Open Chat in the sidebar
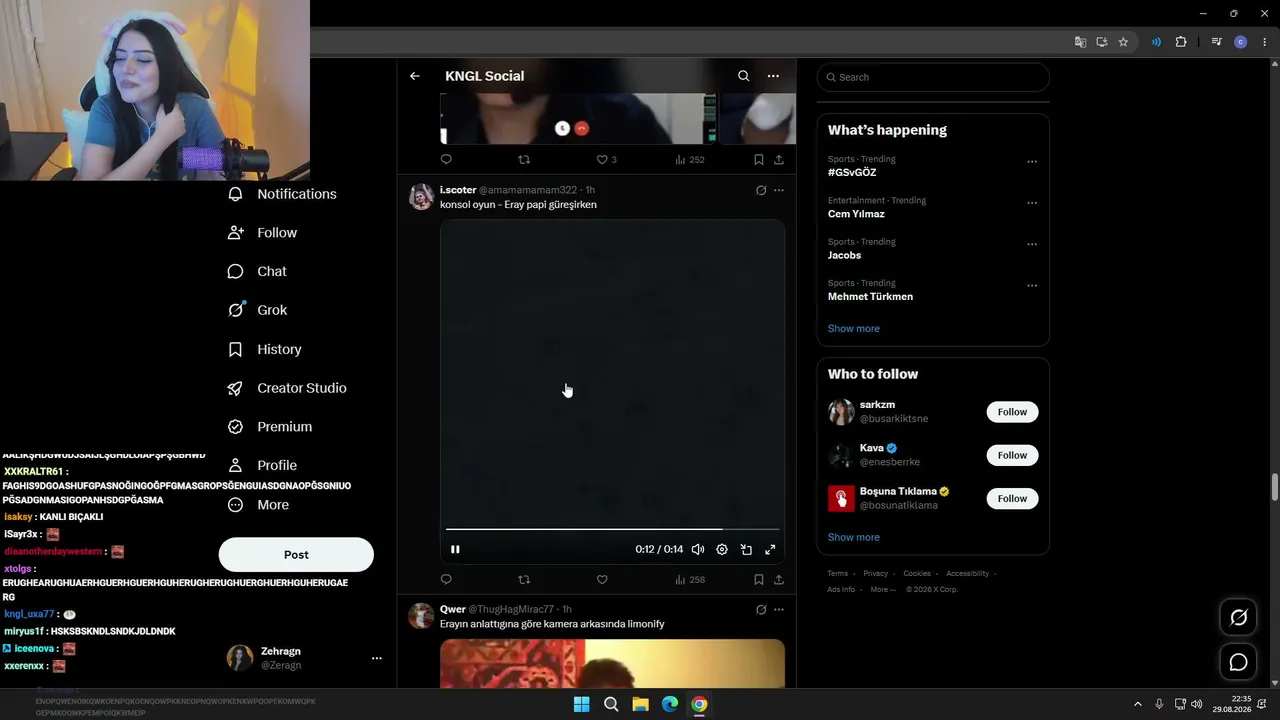 257,272
